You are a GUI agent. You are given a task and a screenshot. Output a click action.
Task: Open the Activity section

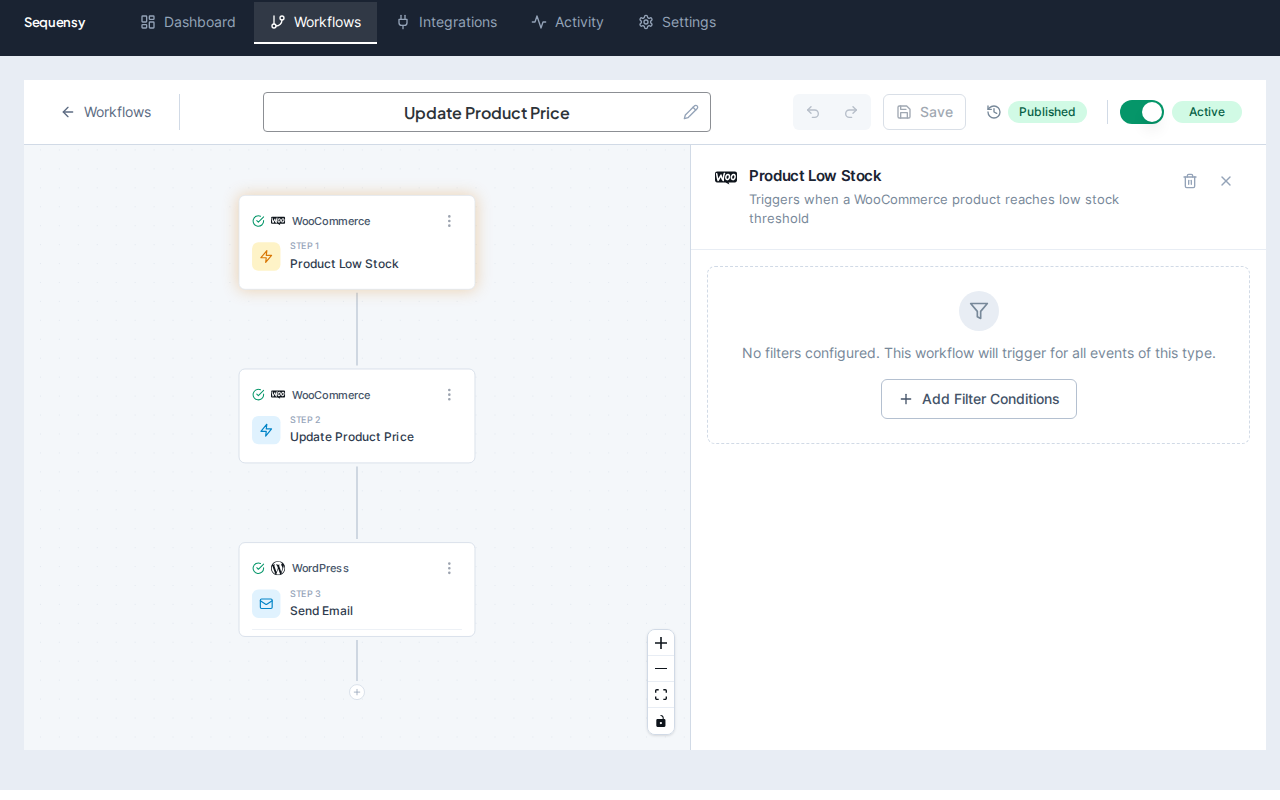[x=567, y=22]
